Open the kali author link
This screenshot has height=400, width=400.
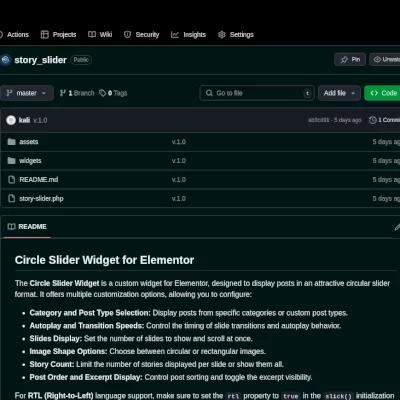pyautogui.click(x=24, y=120)
